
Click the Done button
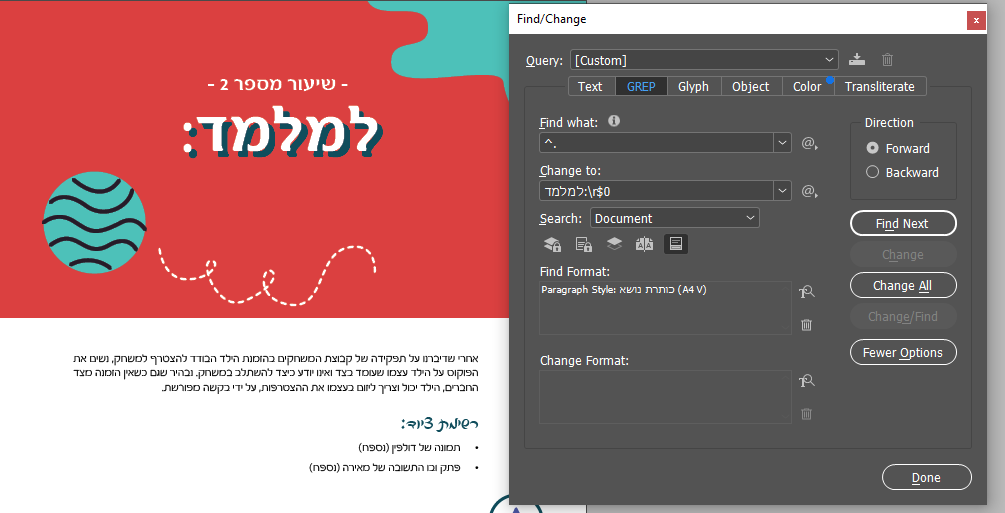pyautogui.click(x=926, y=477)
